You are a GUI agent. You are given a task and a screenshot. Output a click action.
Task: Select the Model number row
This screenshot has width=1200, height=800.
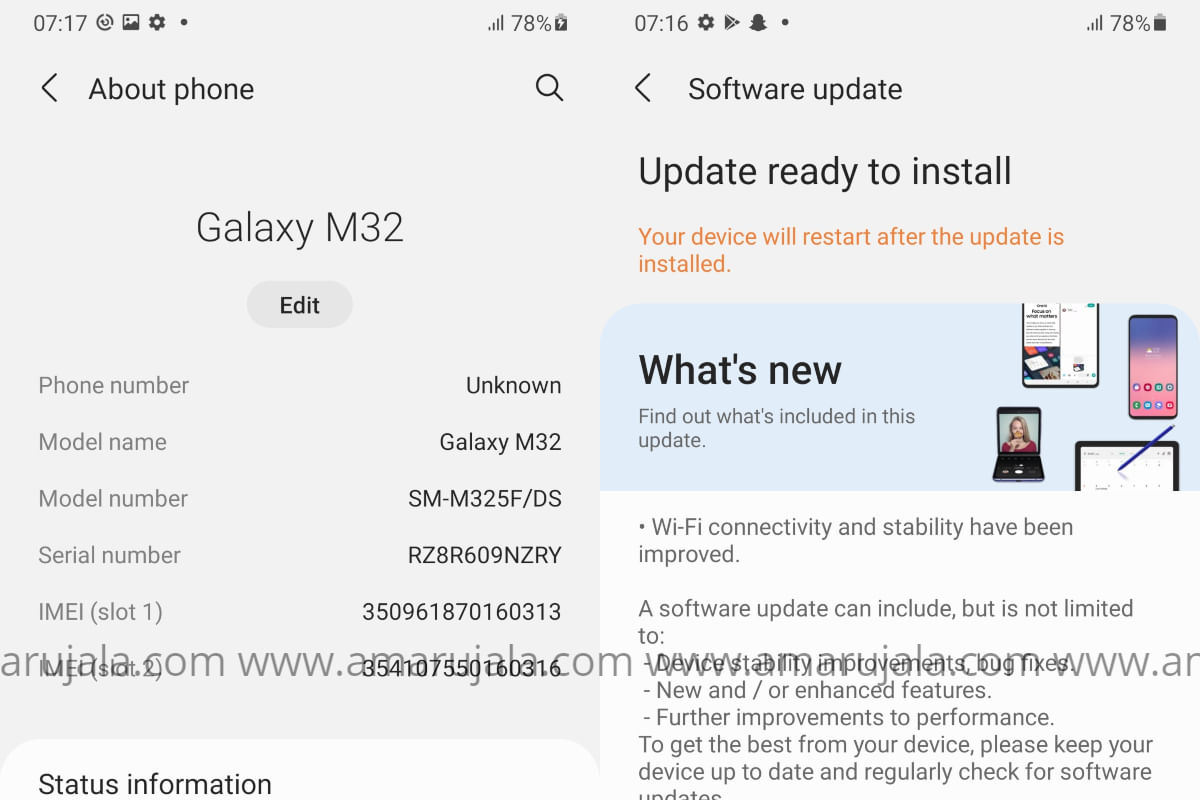point(300,498)
